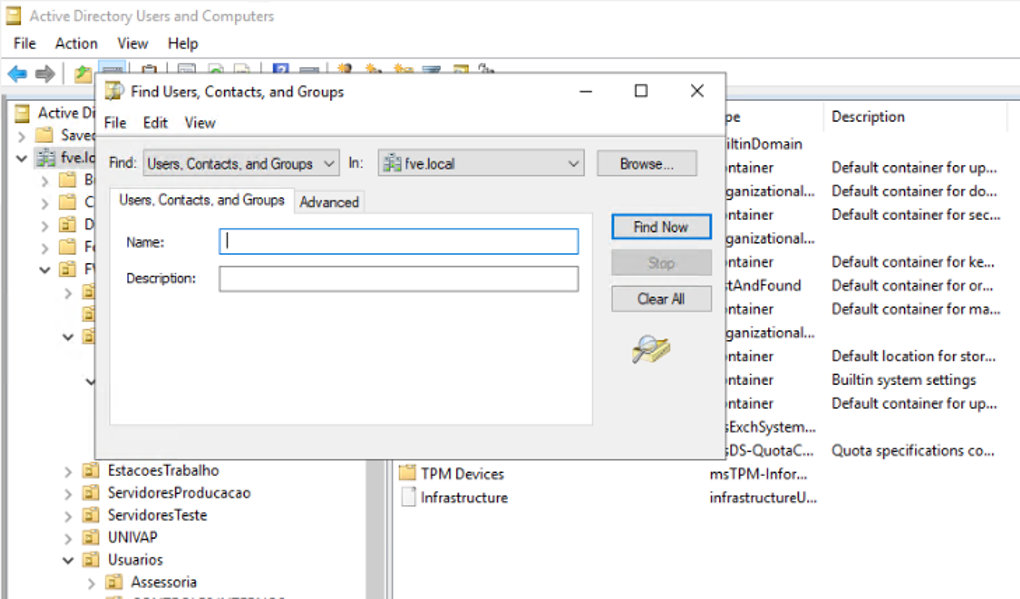
Task: Select the Usuarios tree item
Action: click(x=135, y=559)
